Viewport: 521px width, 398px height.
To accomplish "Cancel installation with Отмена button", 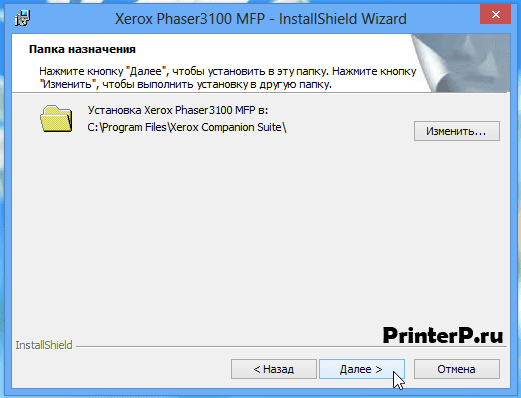I will click(457, 369).
